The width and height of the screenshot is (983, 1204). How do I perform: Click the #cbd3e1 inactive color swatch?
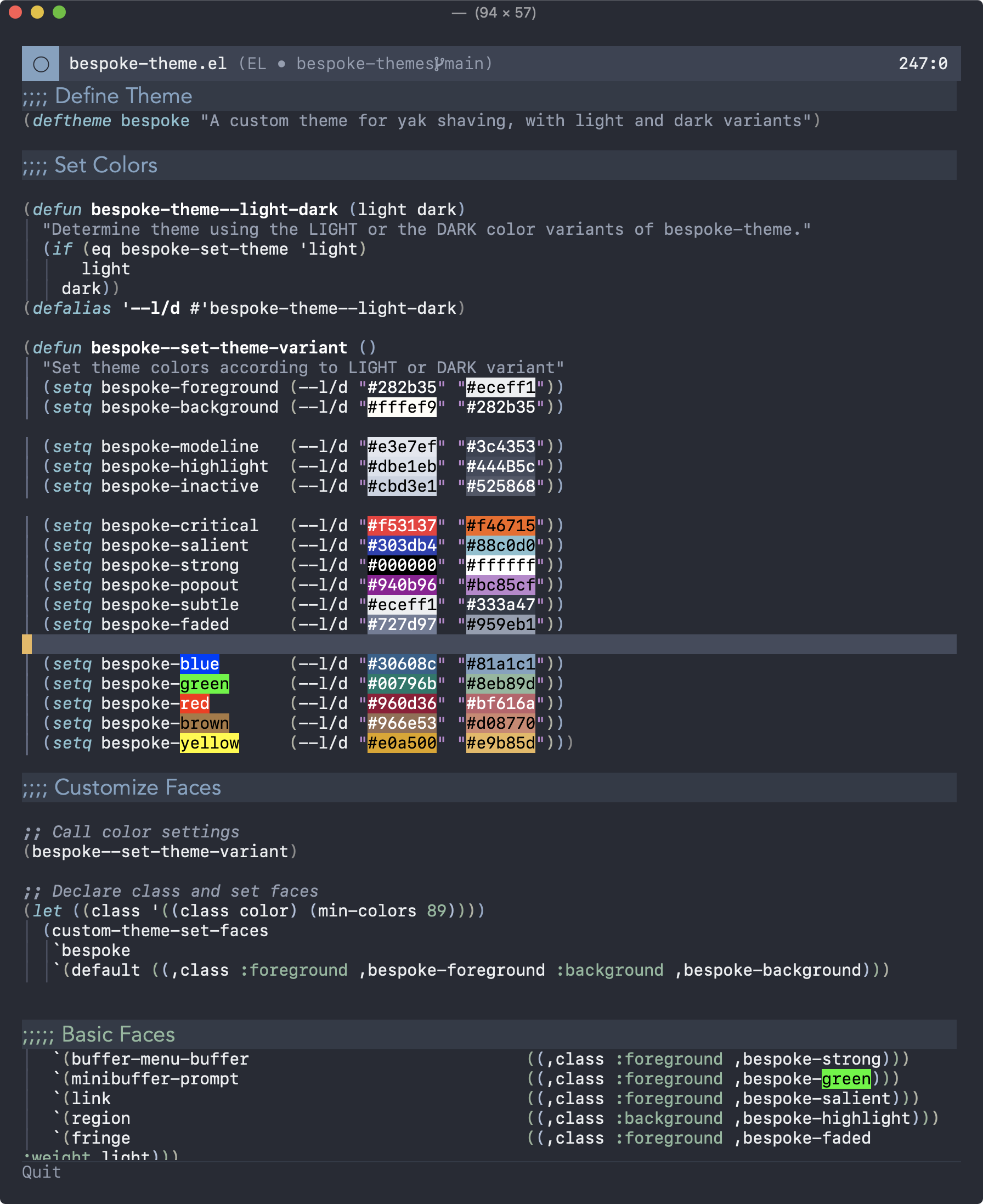402,486
